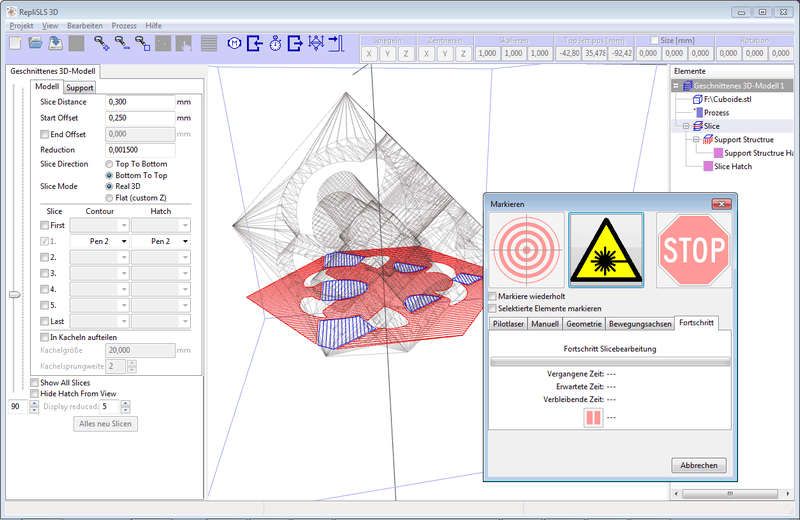Click the vertical slice slider handle

click(15, 294)
